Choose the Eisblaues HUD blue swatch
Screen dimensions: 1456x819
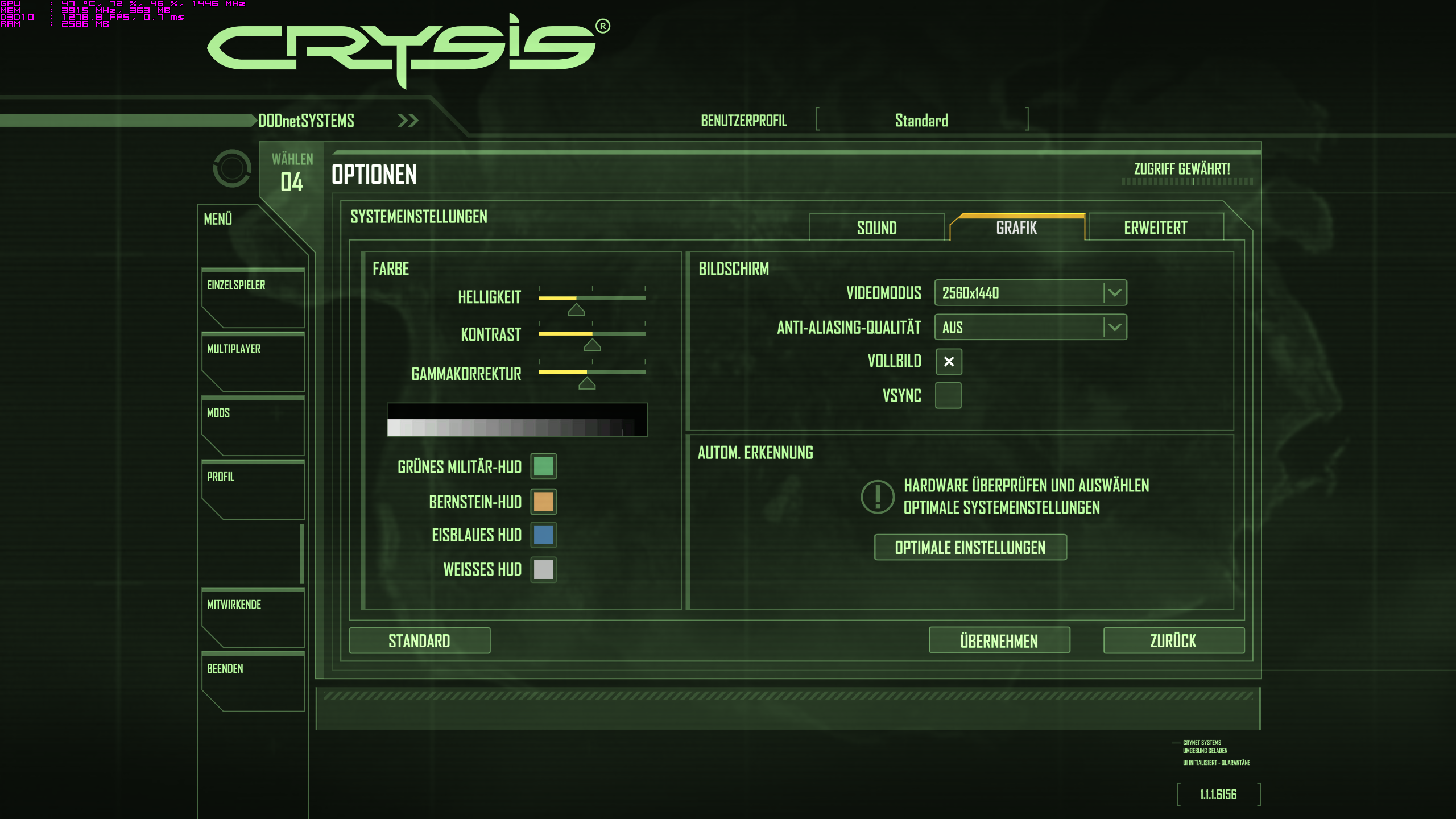click(543, 535)
